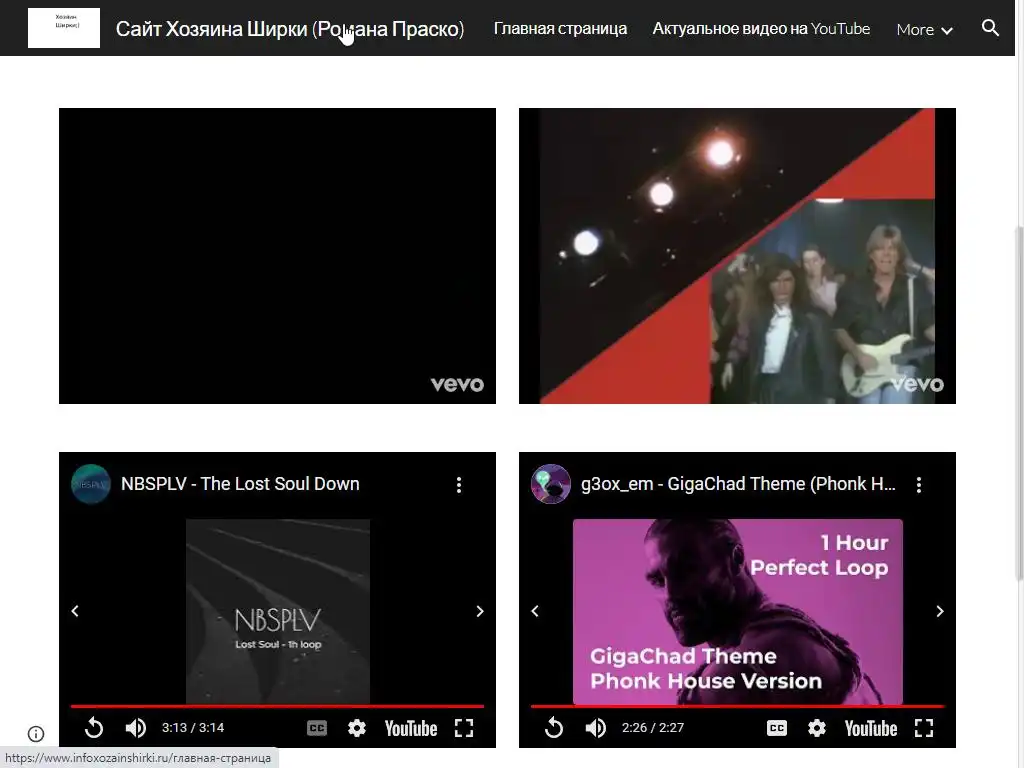Image resolution: width=1024 pixels, height=768 pixels.
Task: Open more options menu on NBSPLV video
Action: tap(459, 485)
